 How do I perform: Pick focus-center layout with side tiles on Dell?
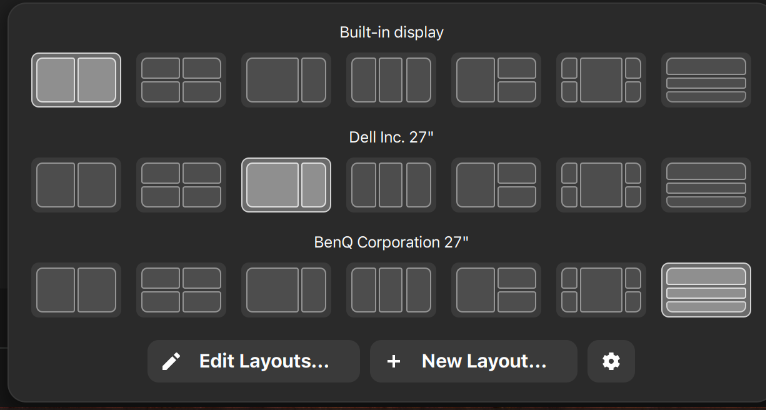tap(601, 185)
